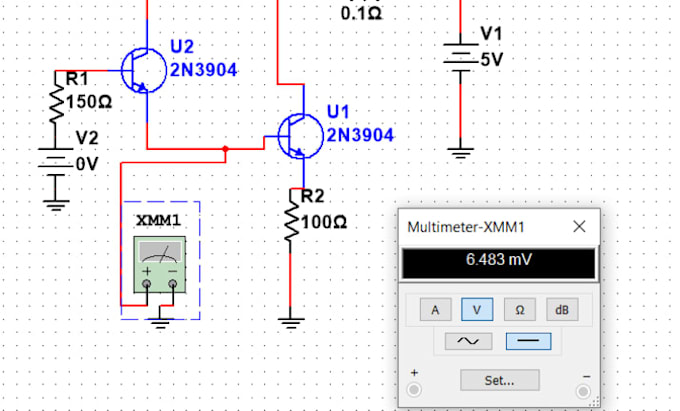Screen dimensions: 680x411
Task: Switch multimeter to ammeter mode A
Action: click(435, 310)
